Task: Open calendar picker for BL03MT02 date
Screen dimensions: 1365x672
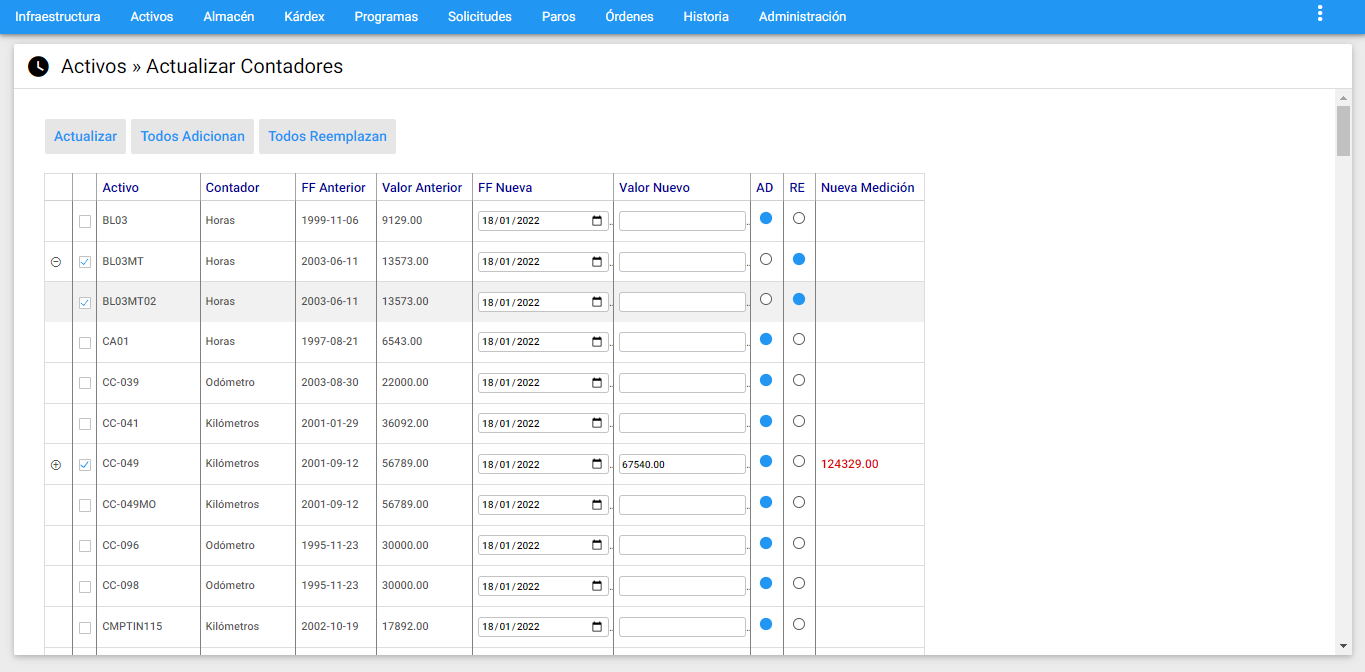Action: coord(597,302)
